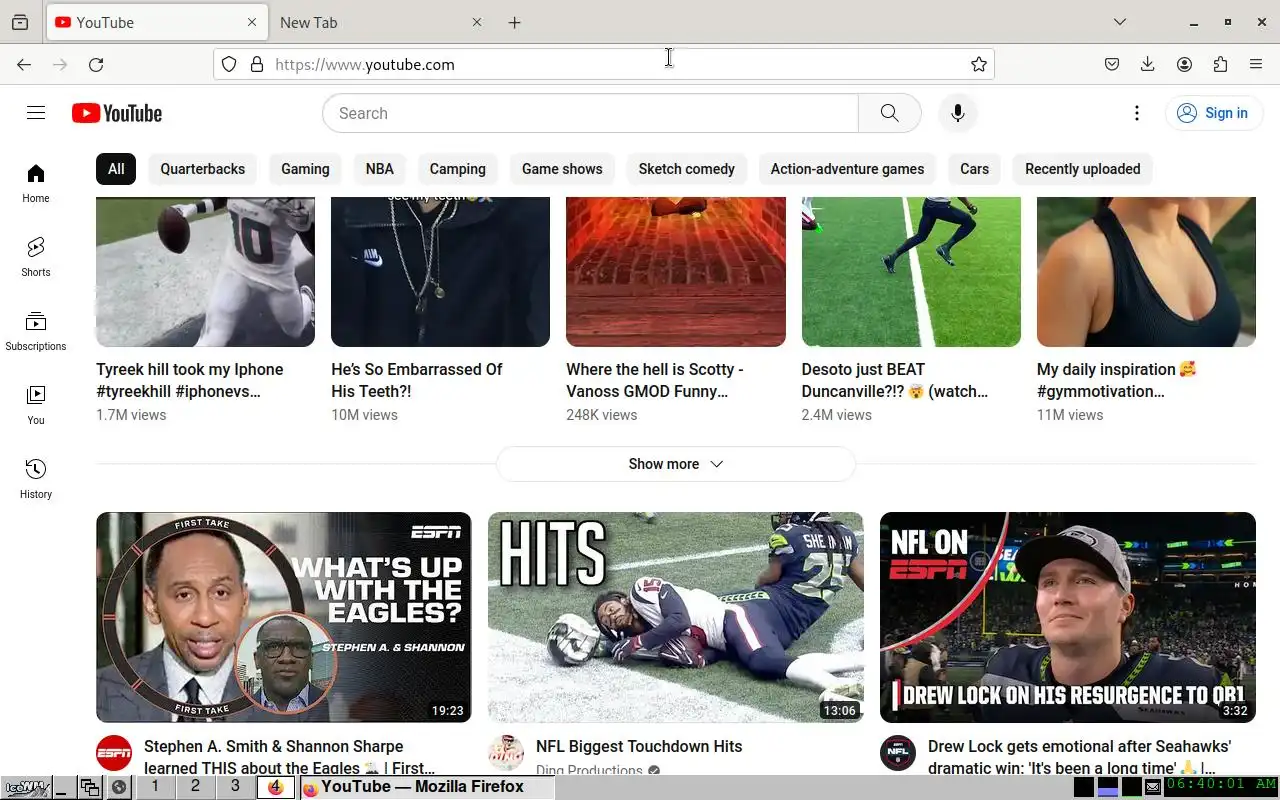
Task: Open the tracking protection shield icon
Action: click(229, 64)
